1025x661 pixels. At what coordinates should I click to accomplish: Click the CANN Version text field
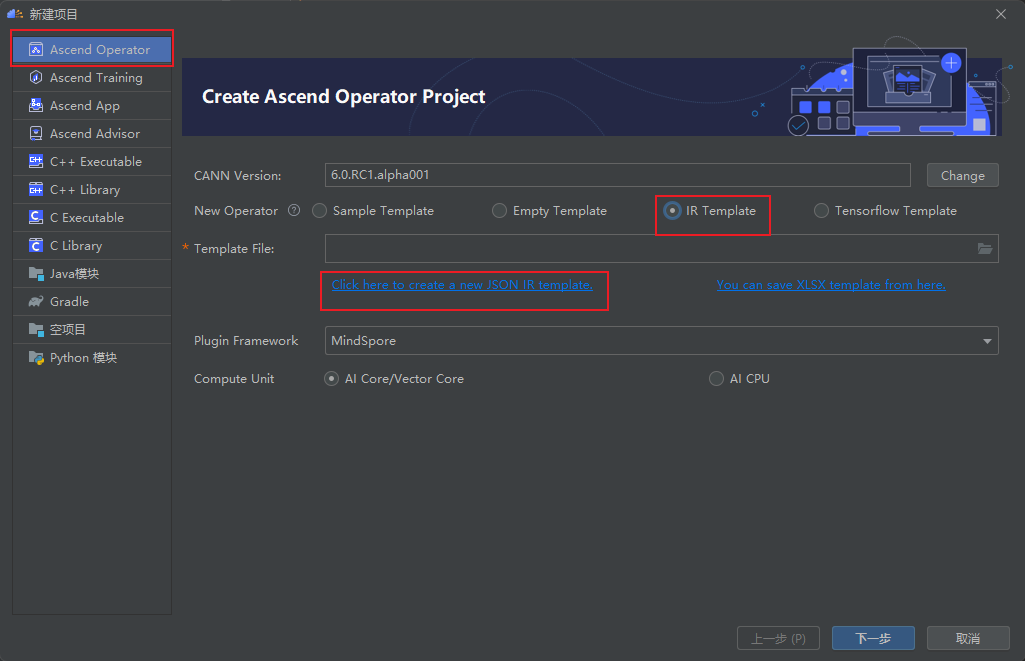(x=618, y=175)
